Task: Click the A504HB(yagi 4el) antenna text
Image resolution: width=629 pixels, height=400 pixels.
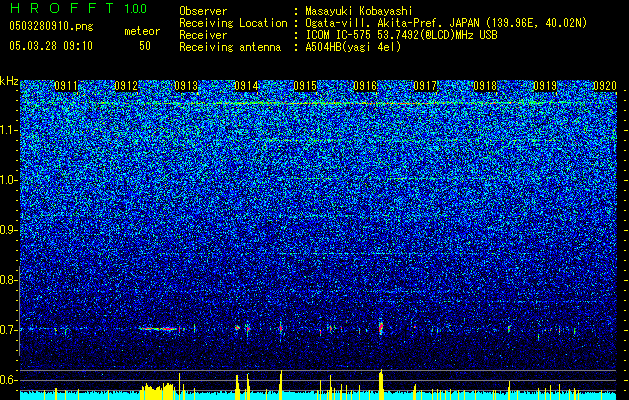Action: [353, 47]
